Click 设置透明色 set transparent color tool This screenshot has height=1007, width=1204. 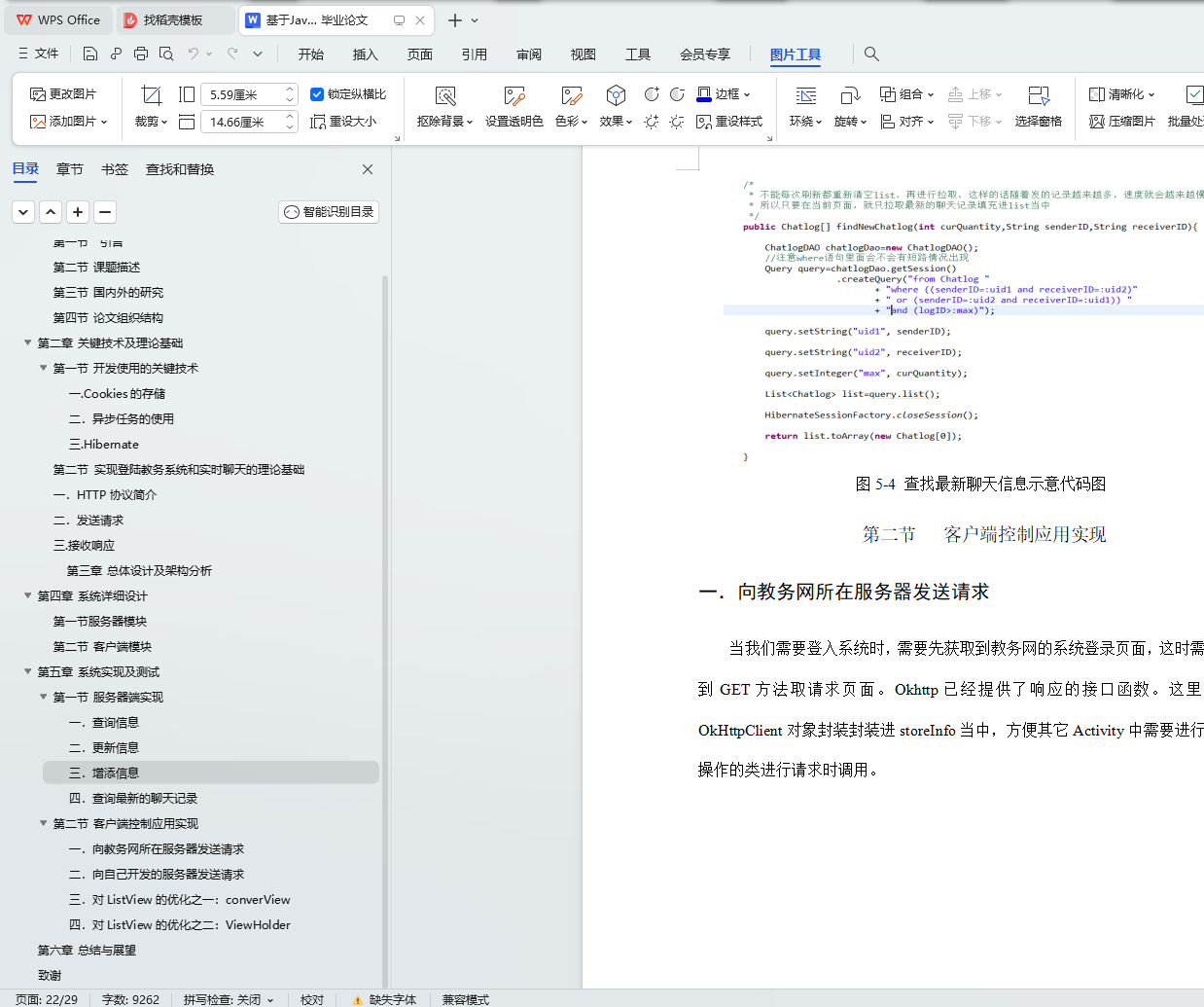514,107
